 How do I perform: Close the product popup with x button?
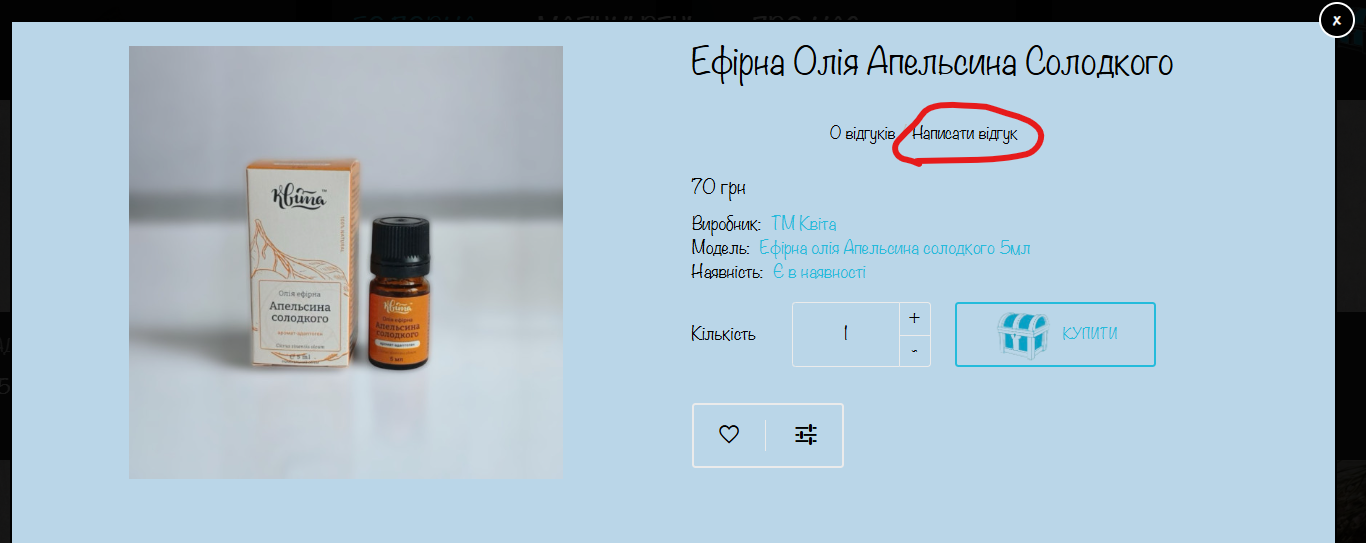click(1336, 20)
